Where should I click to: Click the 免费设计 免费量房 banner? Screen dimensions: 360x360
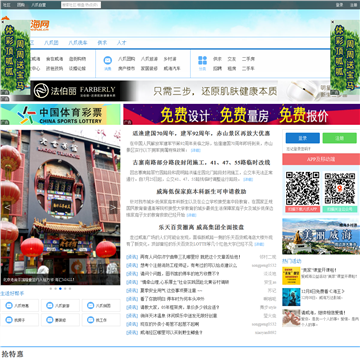[242, 114]
